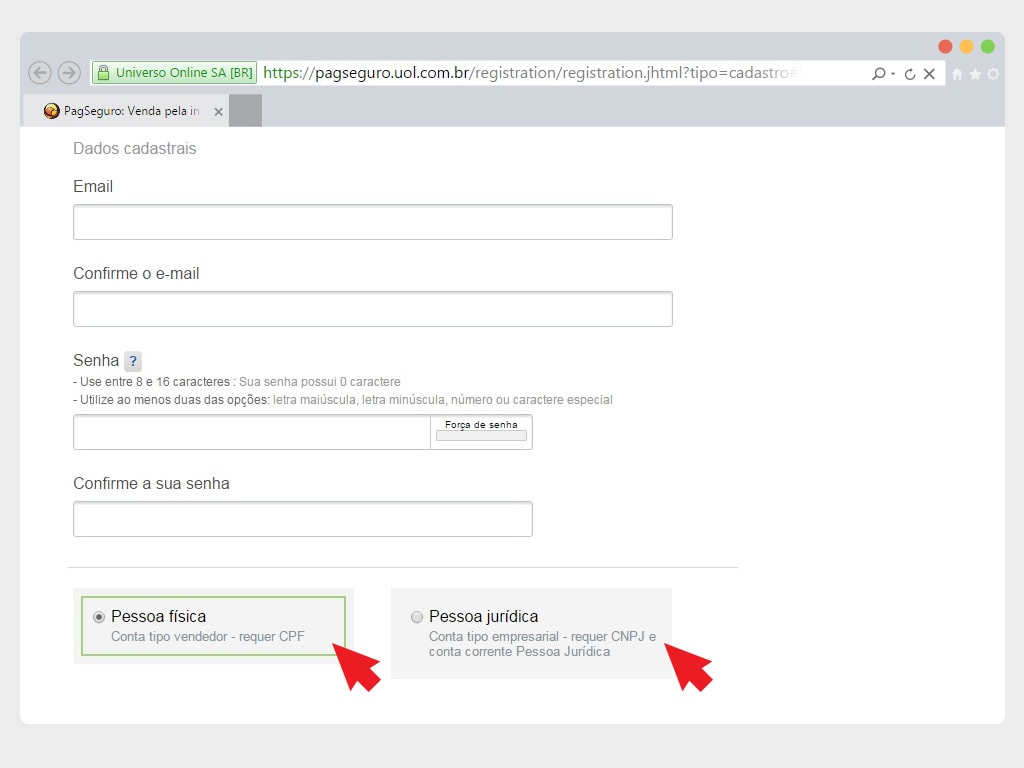
Task: Click the Conta tipo vendedor - requer CPF text
Action: click(208, 636)
